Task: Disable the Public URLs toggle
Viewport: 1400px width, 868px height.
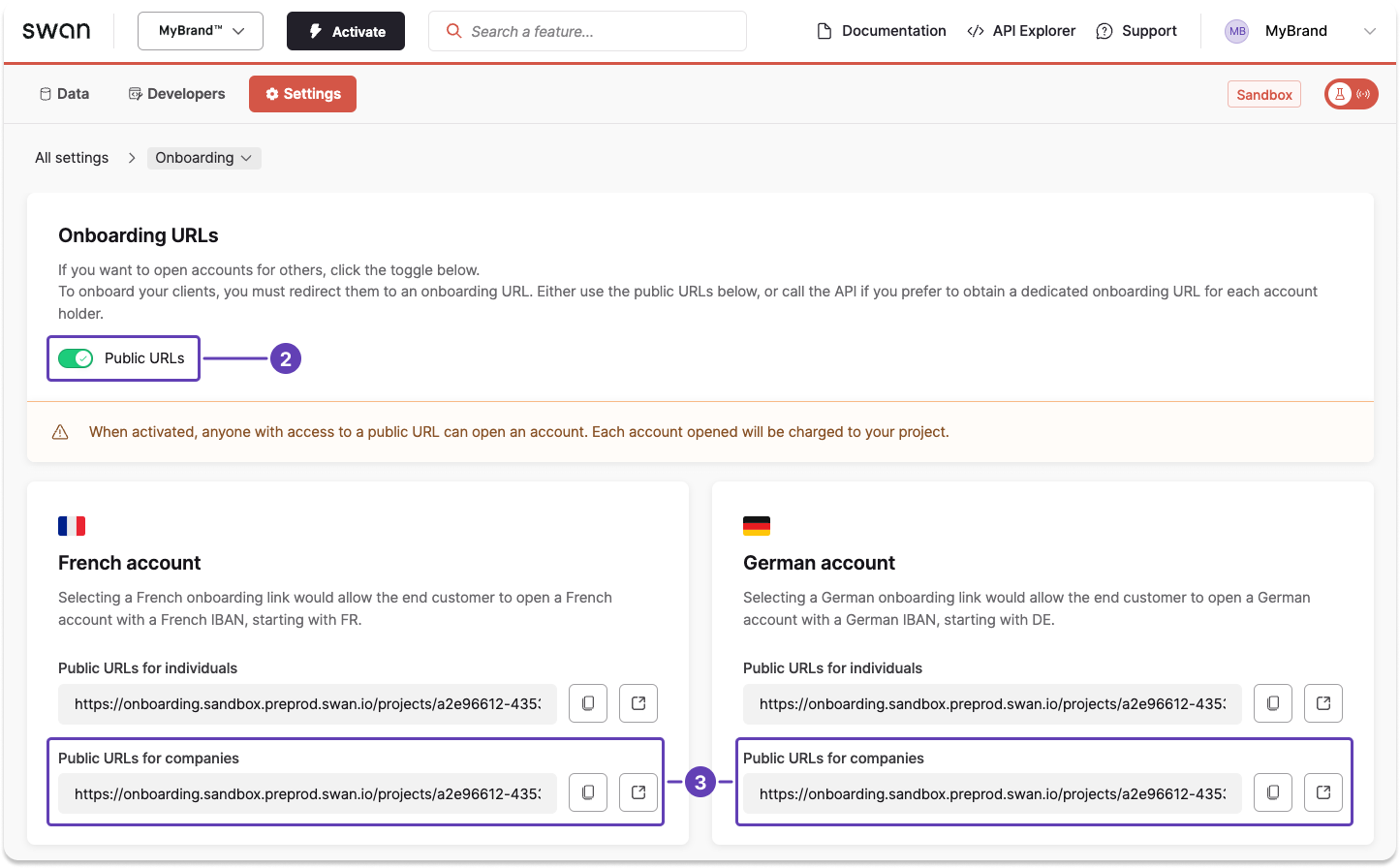Action: point(76,358)
